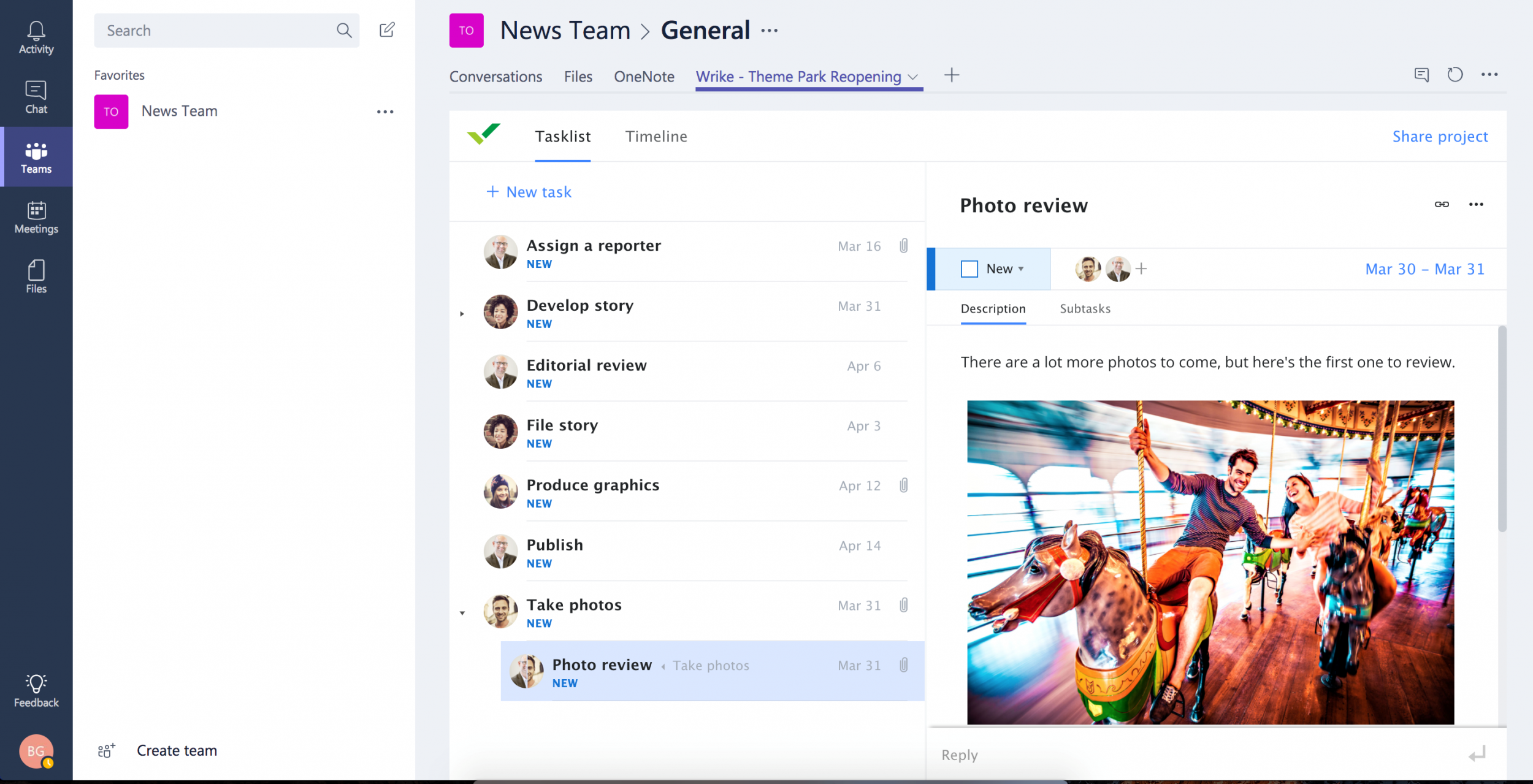The height and width of the screenshot is (784, 1533).
Task: Click the create team people icon
Action: [107, 750]
